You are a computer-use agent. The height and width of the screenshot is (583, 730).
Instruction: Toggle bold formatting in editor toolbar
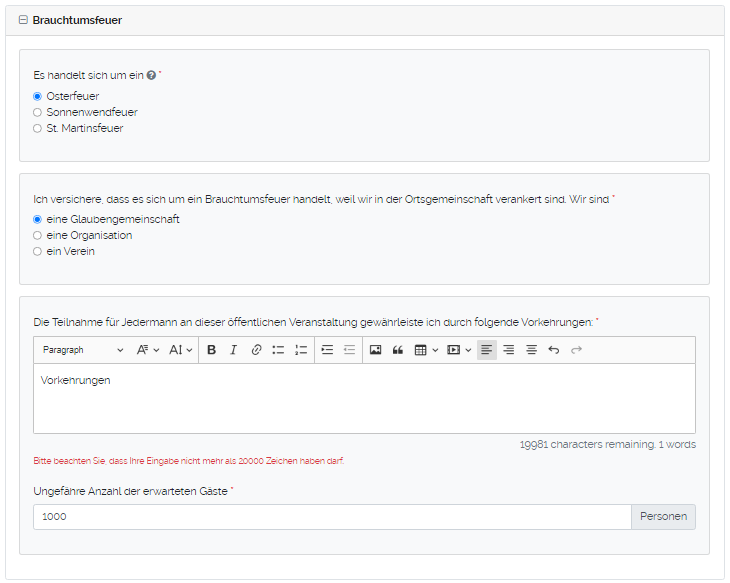(211, 350)
